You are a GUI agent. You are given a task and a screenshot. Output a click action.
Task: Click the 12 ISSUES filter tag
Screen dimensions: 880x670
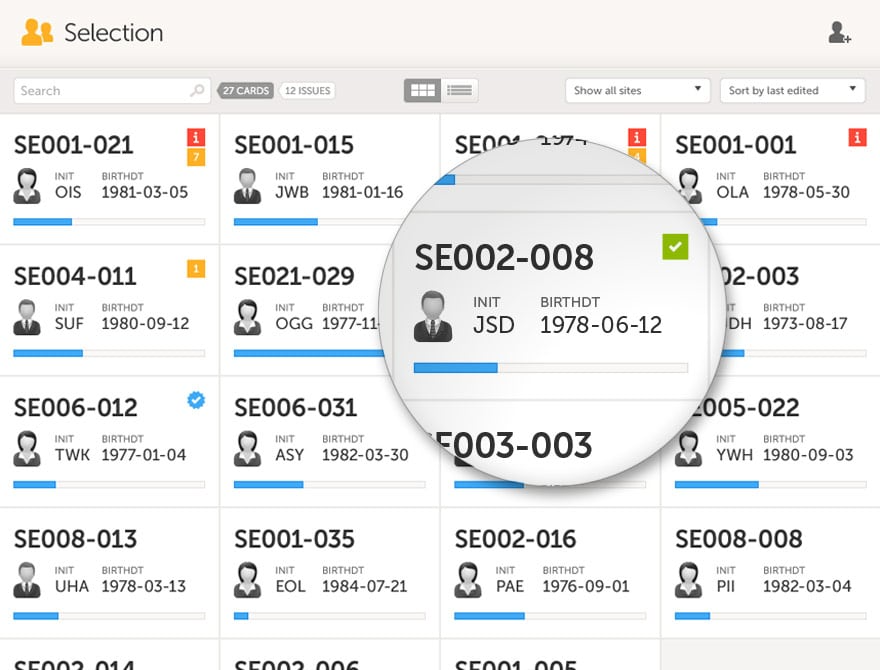click(307, 90)
